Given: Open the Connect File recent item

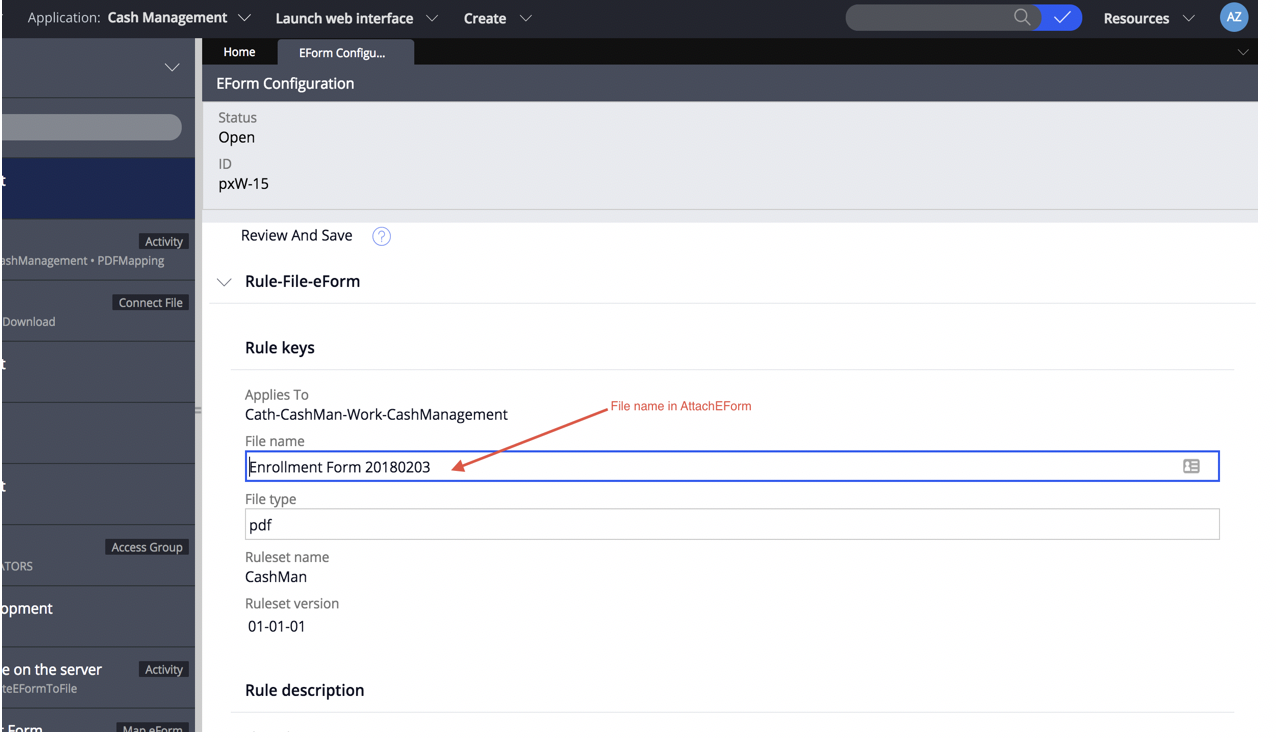Looking at the screenshot, I should point(98,311).
